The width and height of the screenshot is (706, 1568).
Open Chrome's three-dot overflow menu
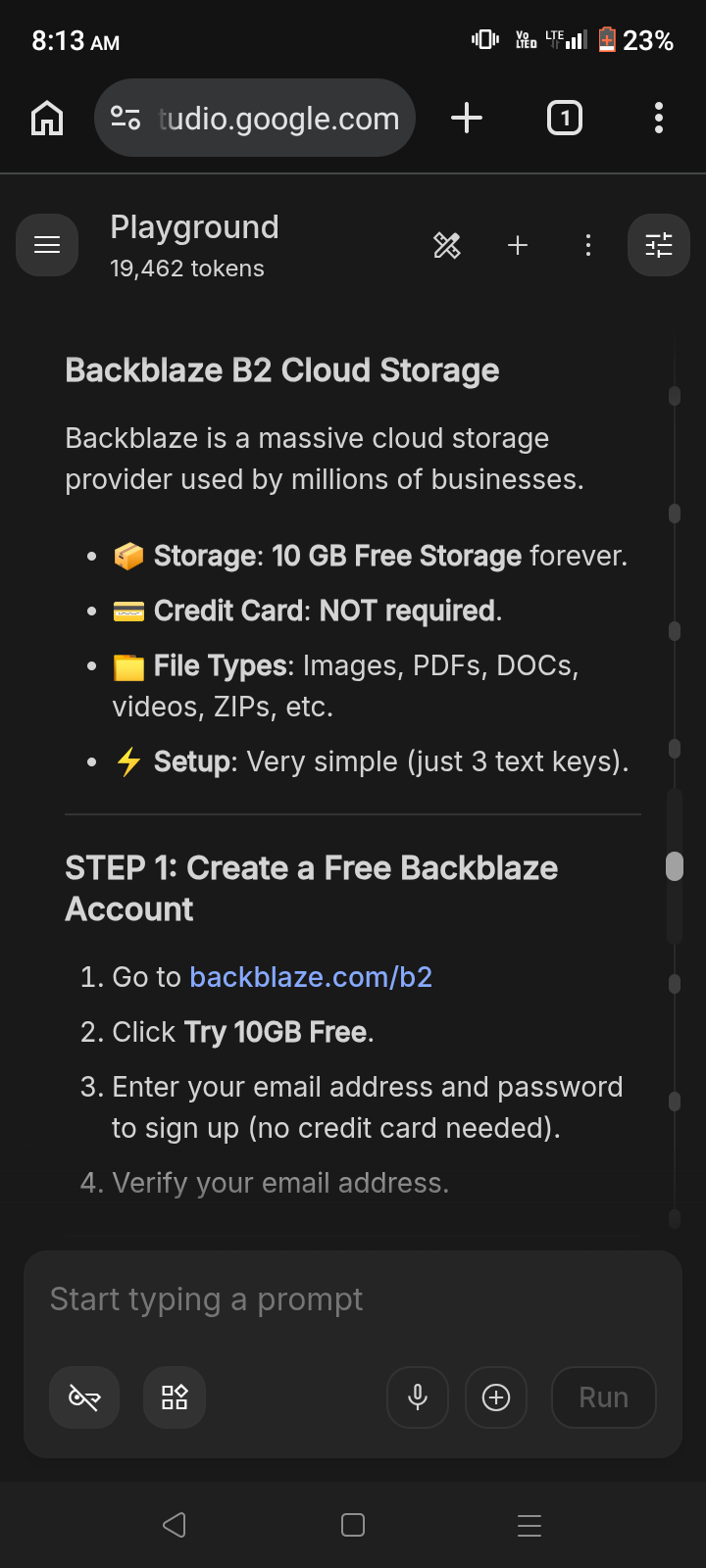[x=659, y=119]
